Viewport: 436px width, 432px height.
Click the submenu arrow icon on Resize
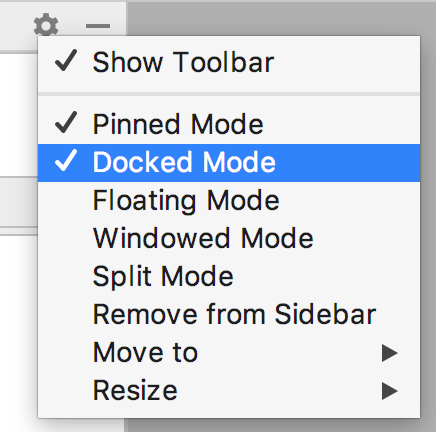click(390, 391)
